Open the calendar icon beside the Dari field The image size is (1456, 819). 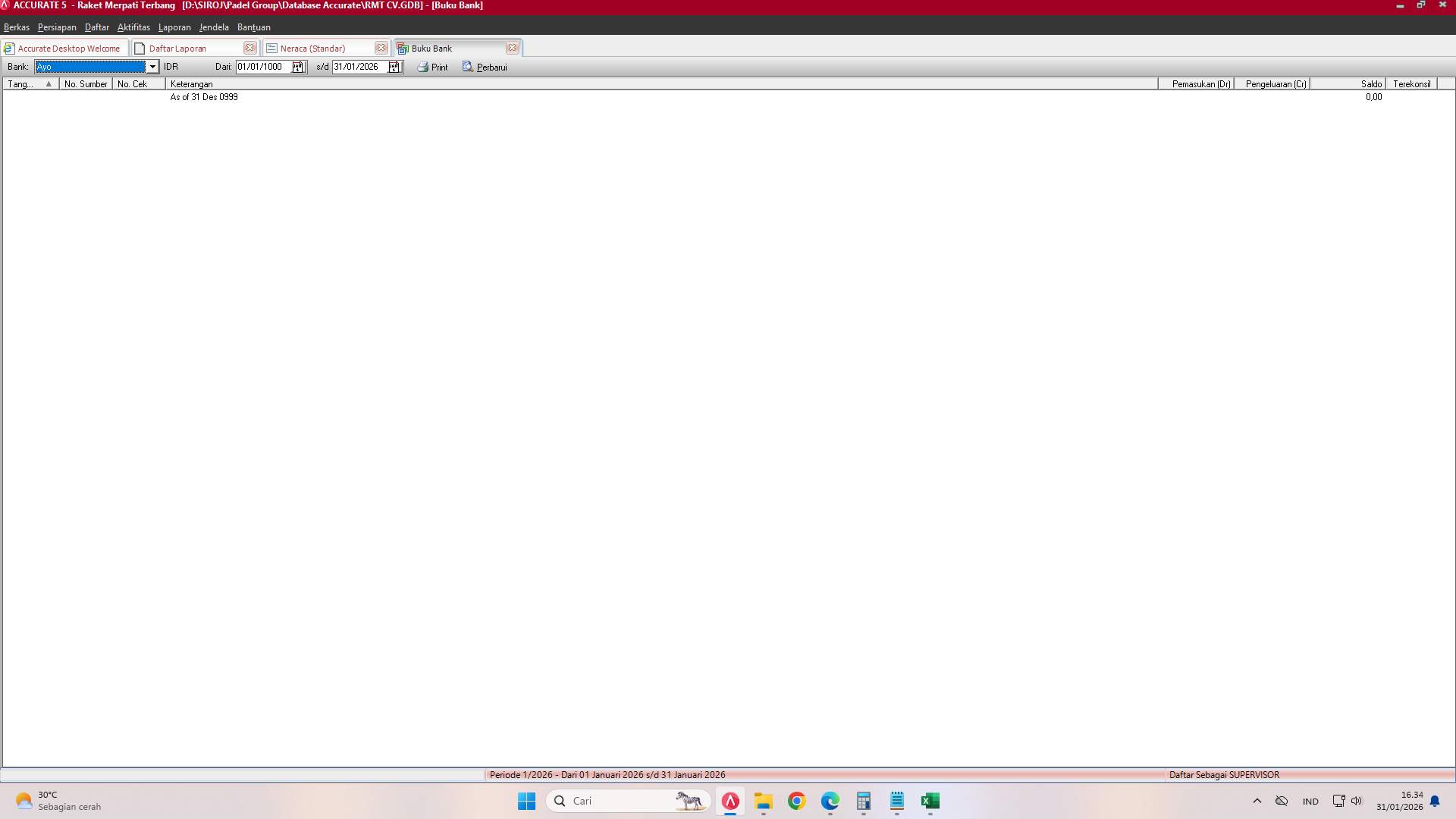point(299,67)
